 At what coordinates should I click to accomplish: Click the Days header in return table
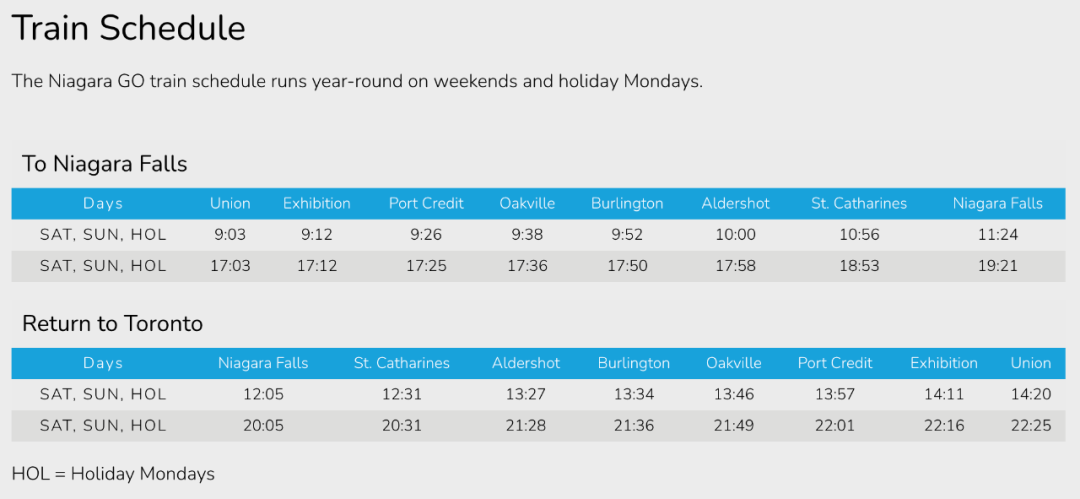point(103,363)
